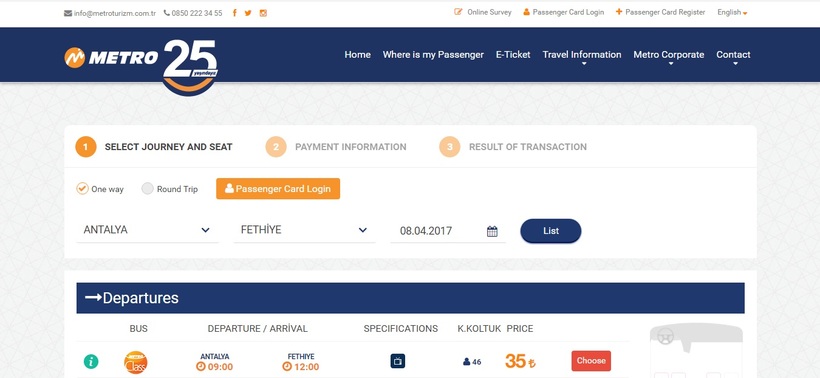Click the green info icon for 09:00 bus

[x=91, y=361]
